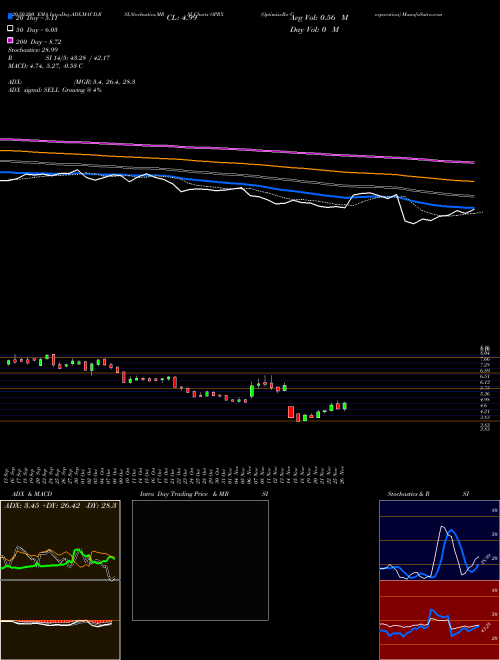
Task: Click the 'Stochastics & RSI' panel title
Action: click(428, 494)
